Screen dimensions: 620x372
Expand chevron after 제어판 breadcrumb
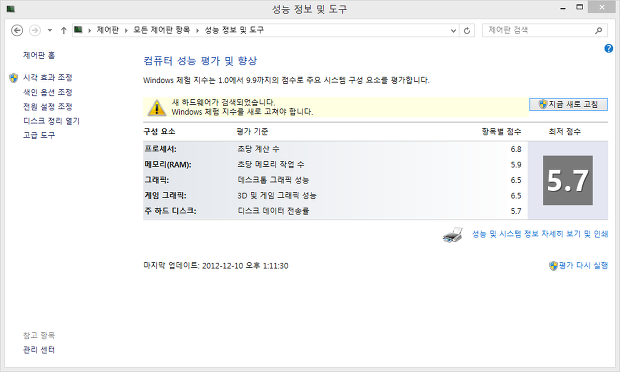click(x=126, y=30)
